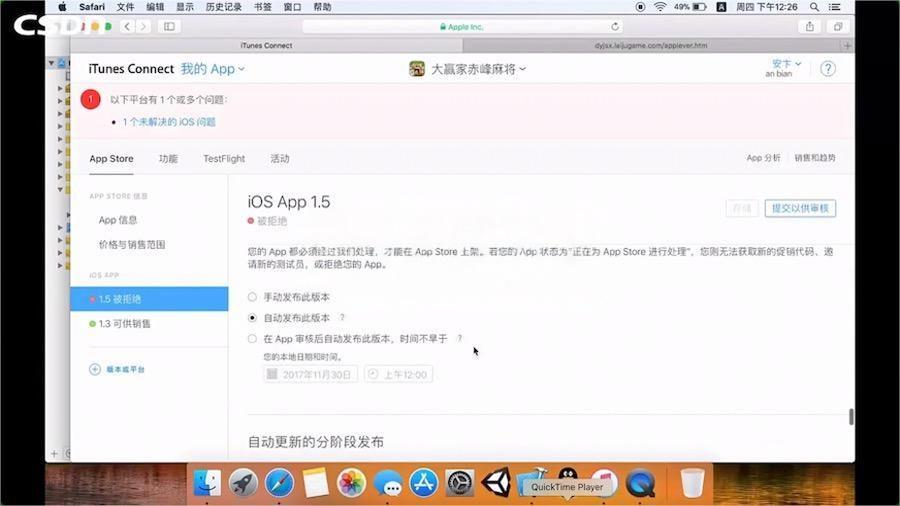
Task: Open System Preferences gear in Dock
Action: [x=460, y=482]
